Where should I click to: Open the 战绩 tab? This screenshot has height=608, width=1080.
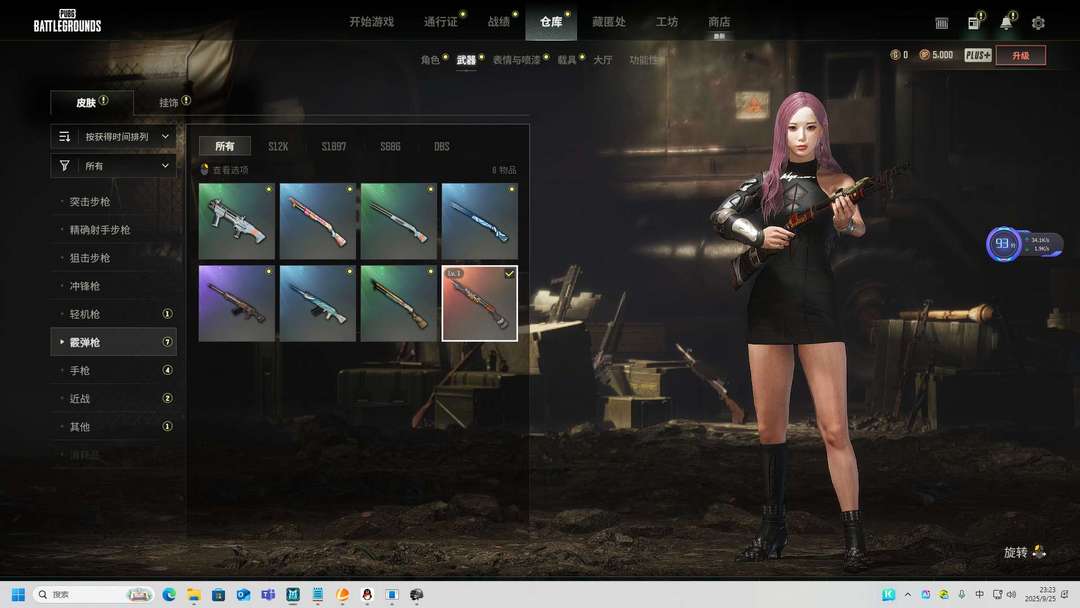pos(499,22)
